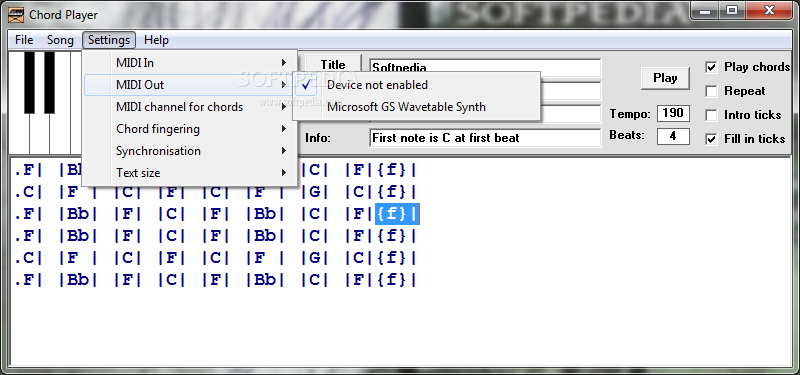Click the first black piano key
Viewport: 800px width, 375px height.
pos(30,82)
